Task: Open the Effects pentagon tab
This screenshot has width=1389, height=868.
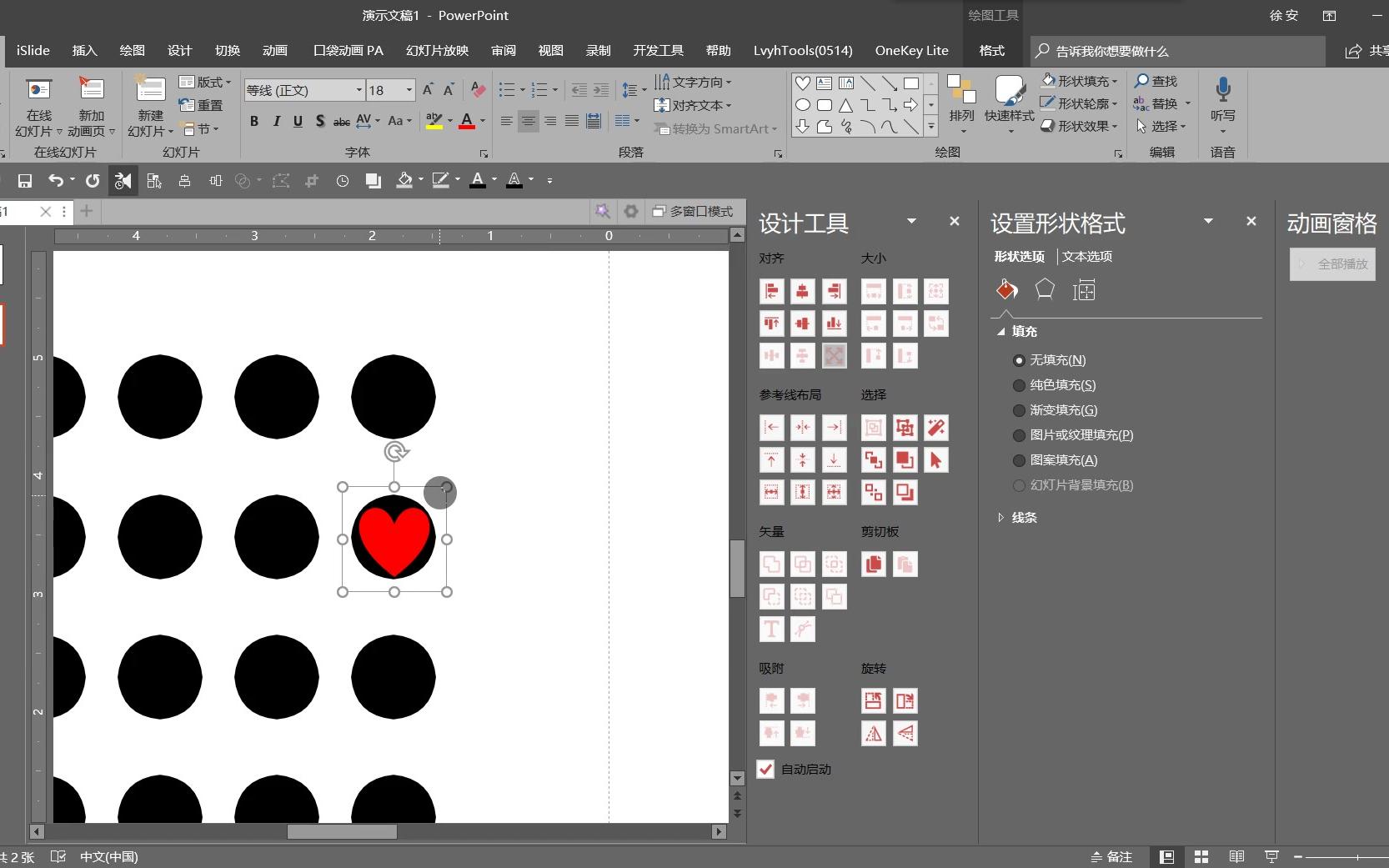Action: pos(1045,289)
